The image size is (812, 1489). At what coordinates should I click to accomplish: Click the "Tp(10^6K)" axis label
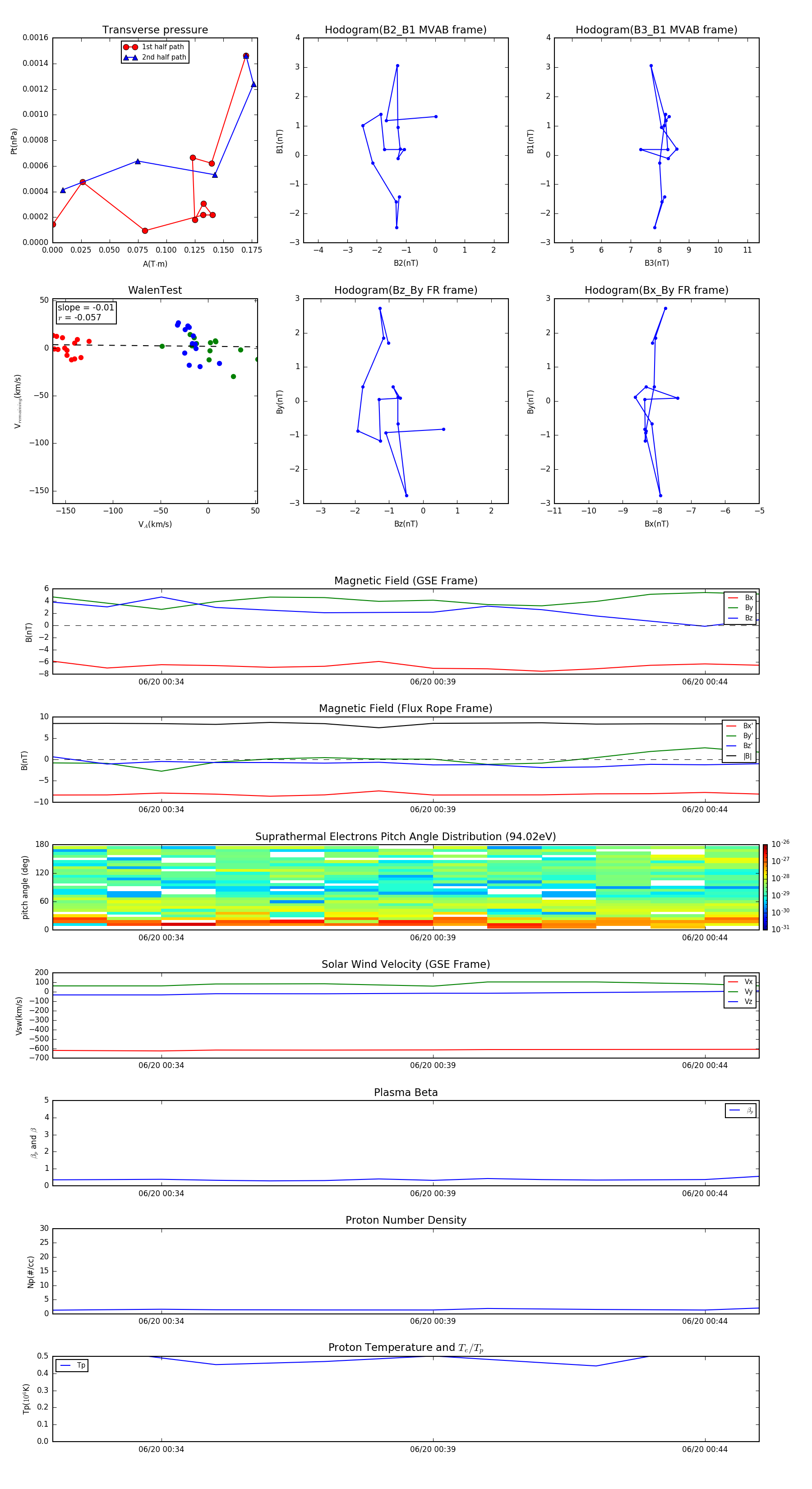pos(27,1399)
